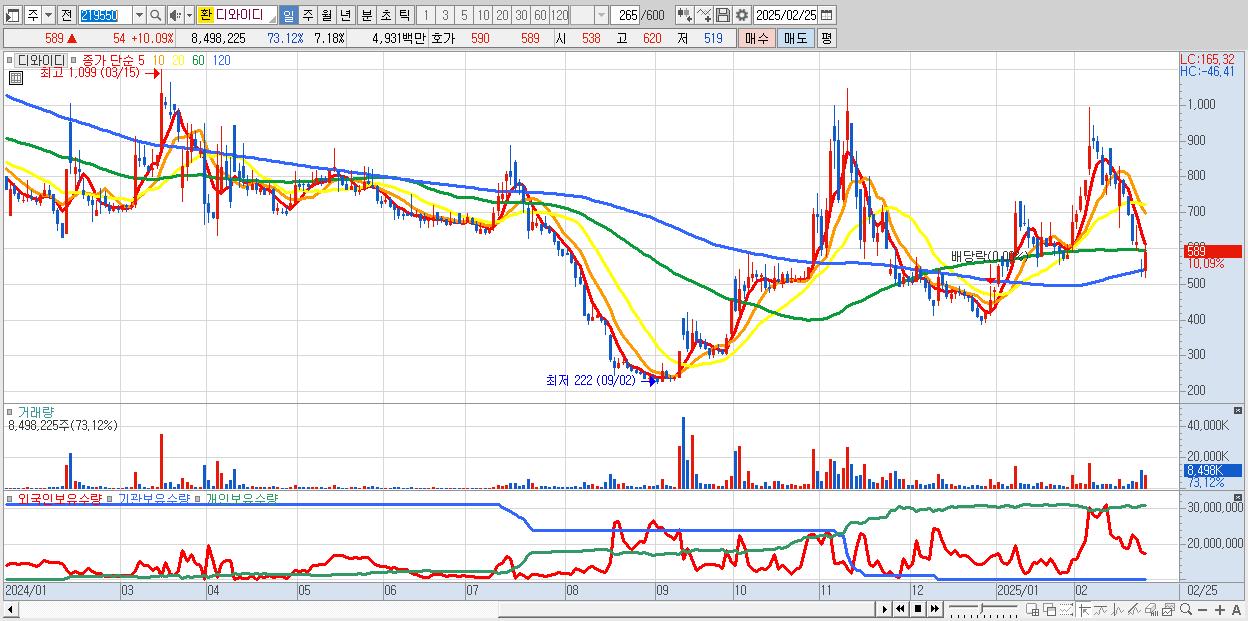Click the speaker sound icon in toolbar

coord(175,15)
